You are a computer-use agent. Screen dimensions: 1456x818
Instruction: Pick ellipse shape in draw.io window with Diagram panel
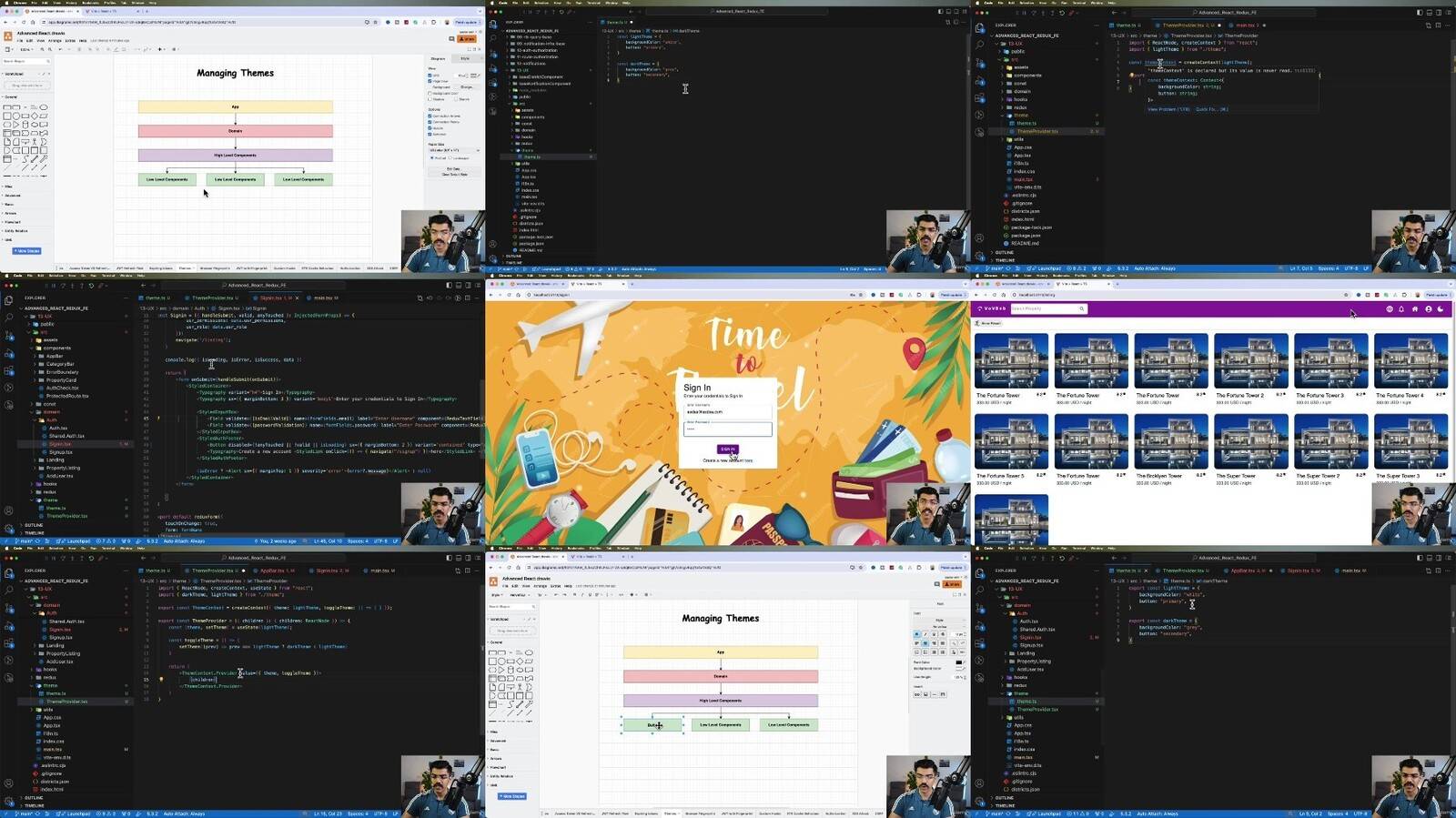(43, 107)
